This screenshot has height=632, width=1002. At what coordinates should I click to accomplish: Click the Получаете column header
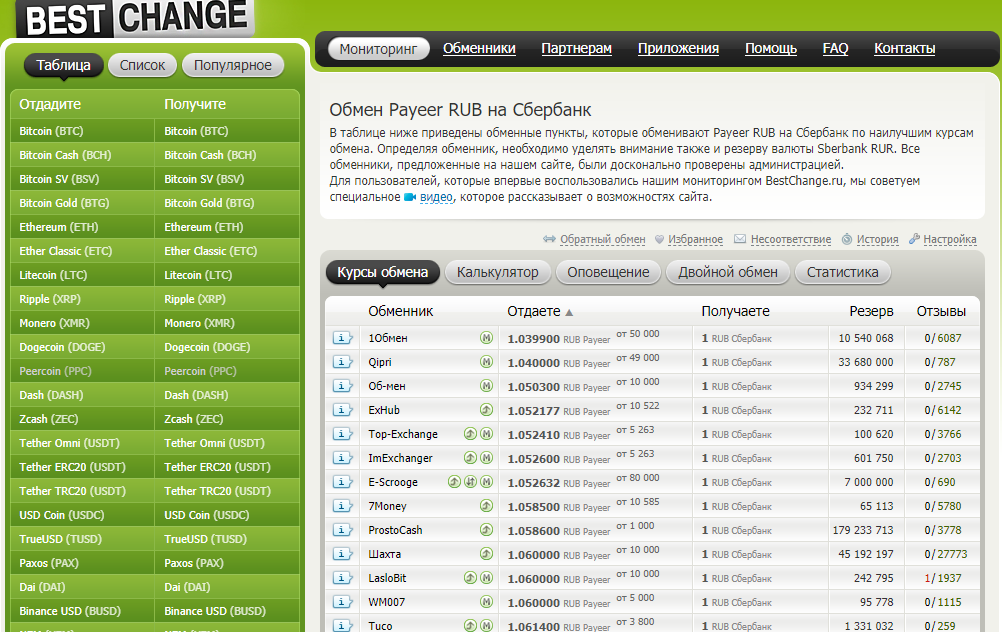point(735,311)
